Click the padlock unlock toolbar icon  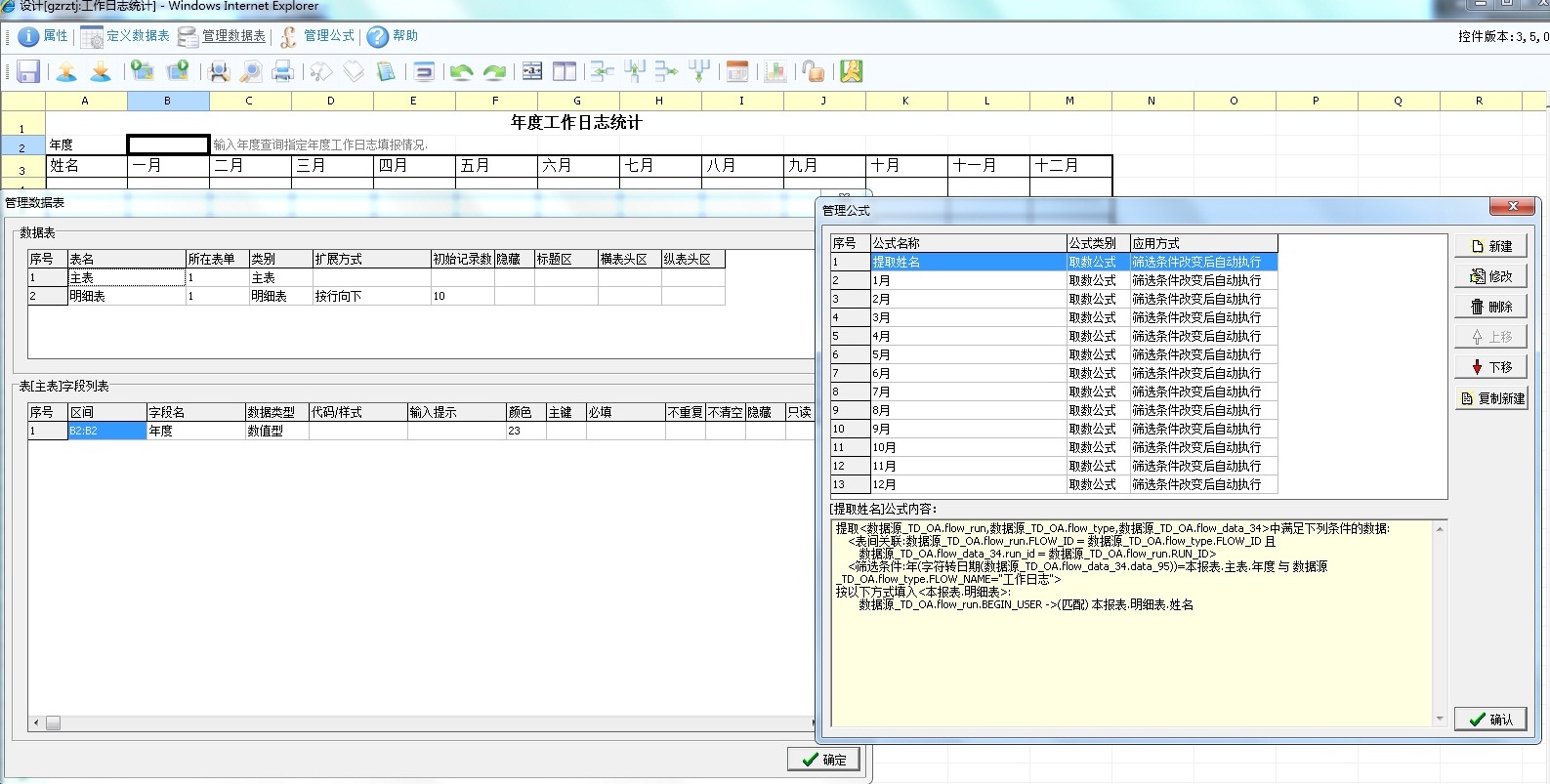pyautogui.click(x=814, y=71)
